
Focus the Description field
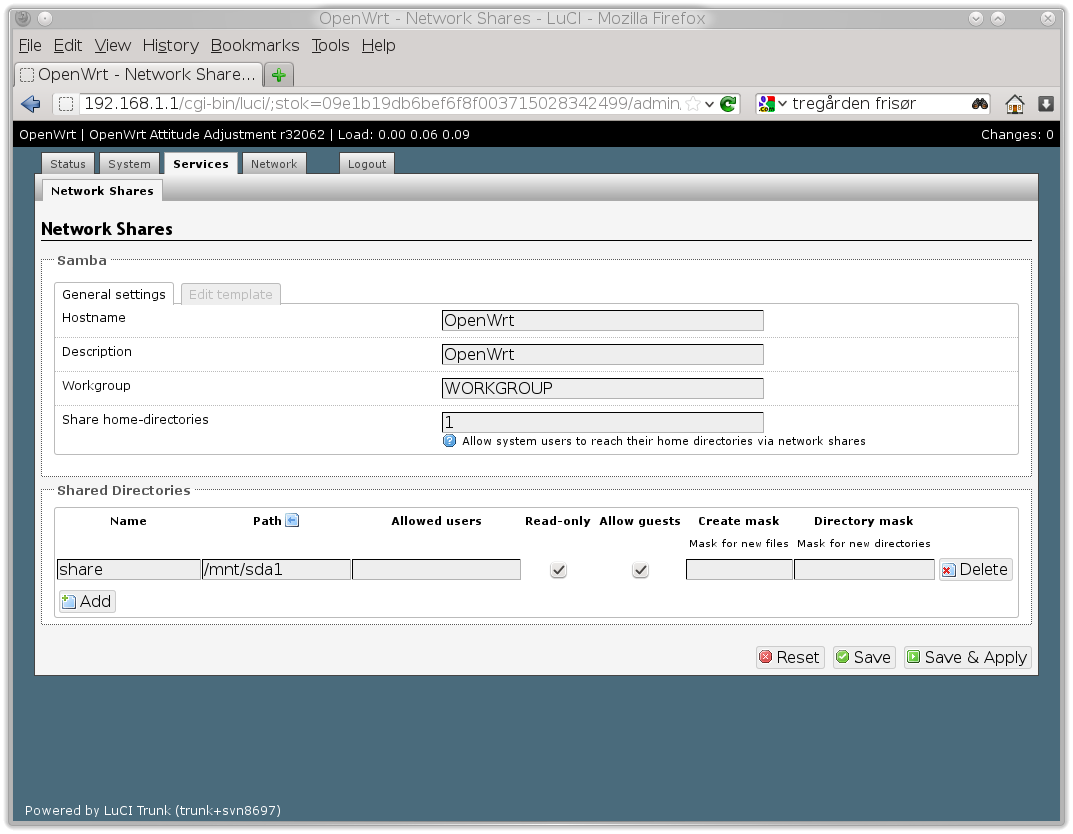click(x=602, y=354)
